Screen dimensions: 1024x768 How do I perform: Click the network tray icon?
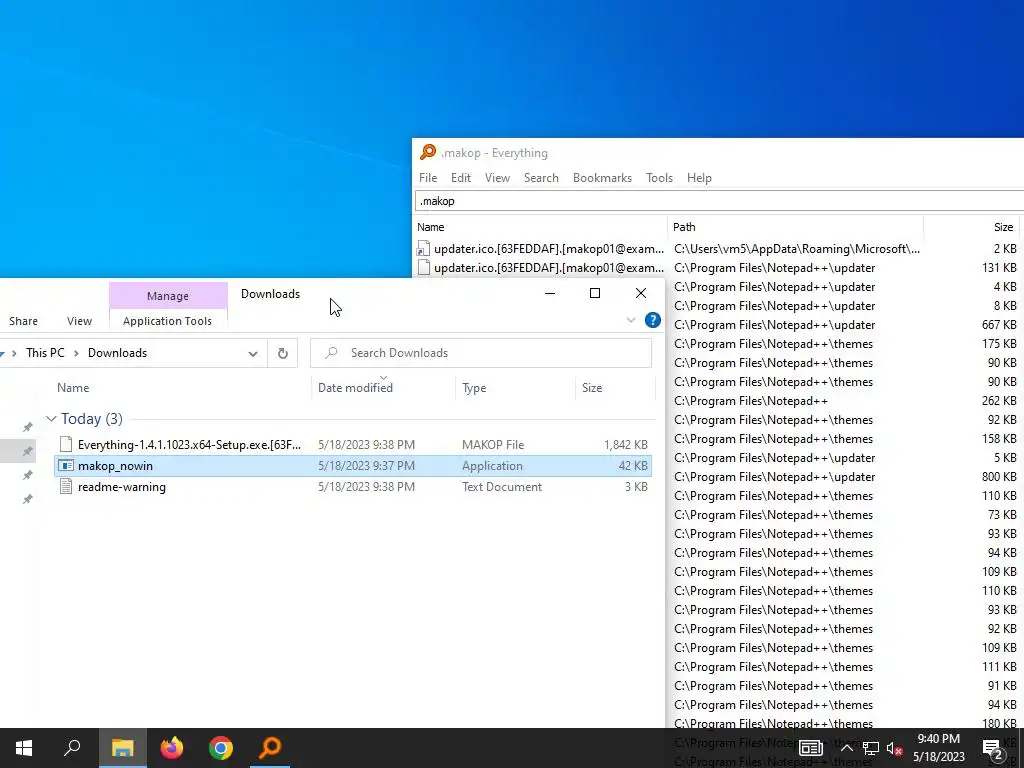point(870,748)
